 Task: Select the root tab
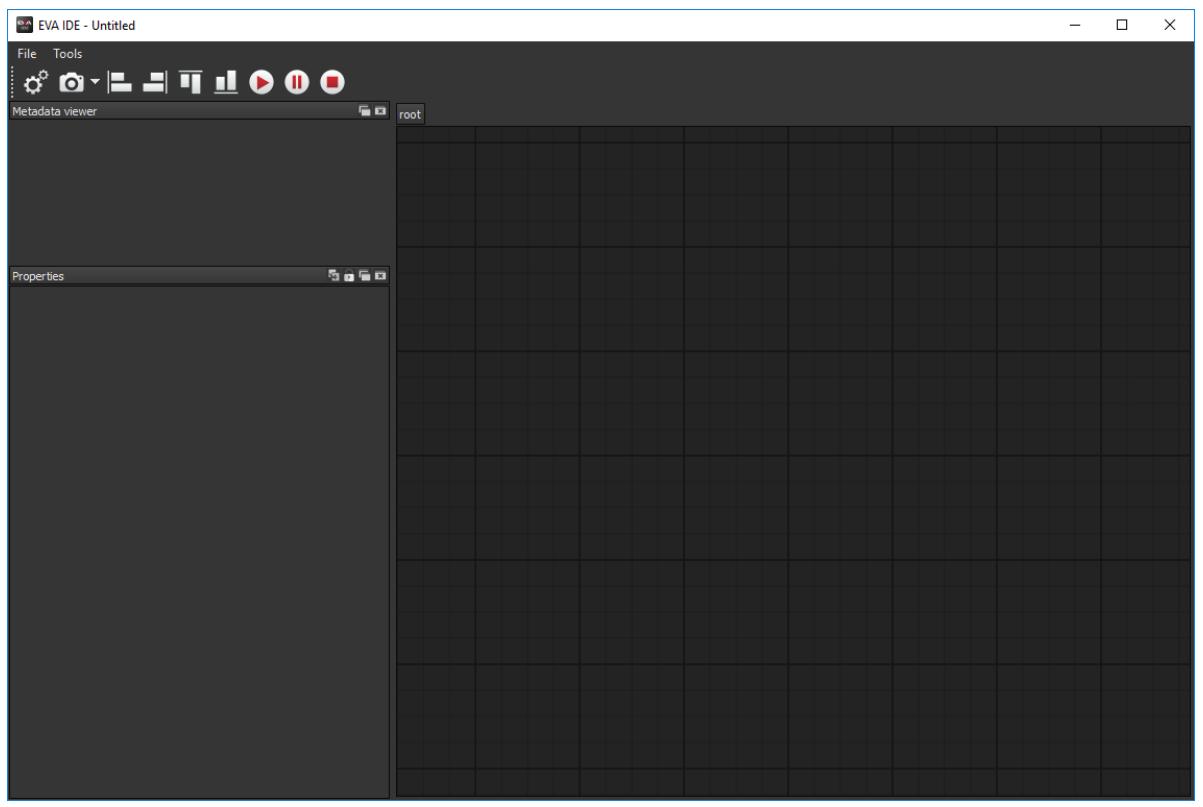[410, 115]
